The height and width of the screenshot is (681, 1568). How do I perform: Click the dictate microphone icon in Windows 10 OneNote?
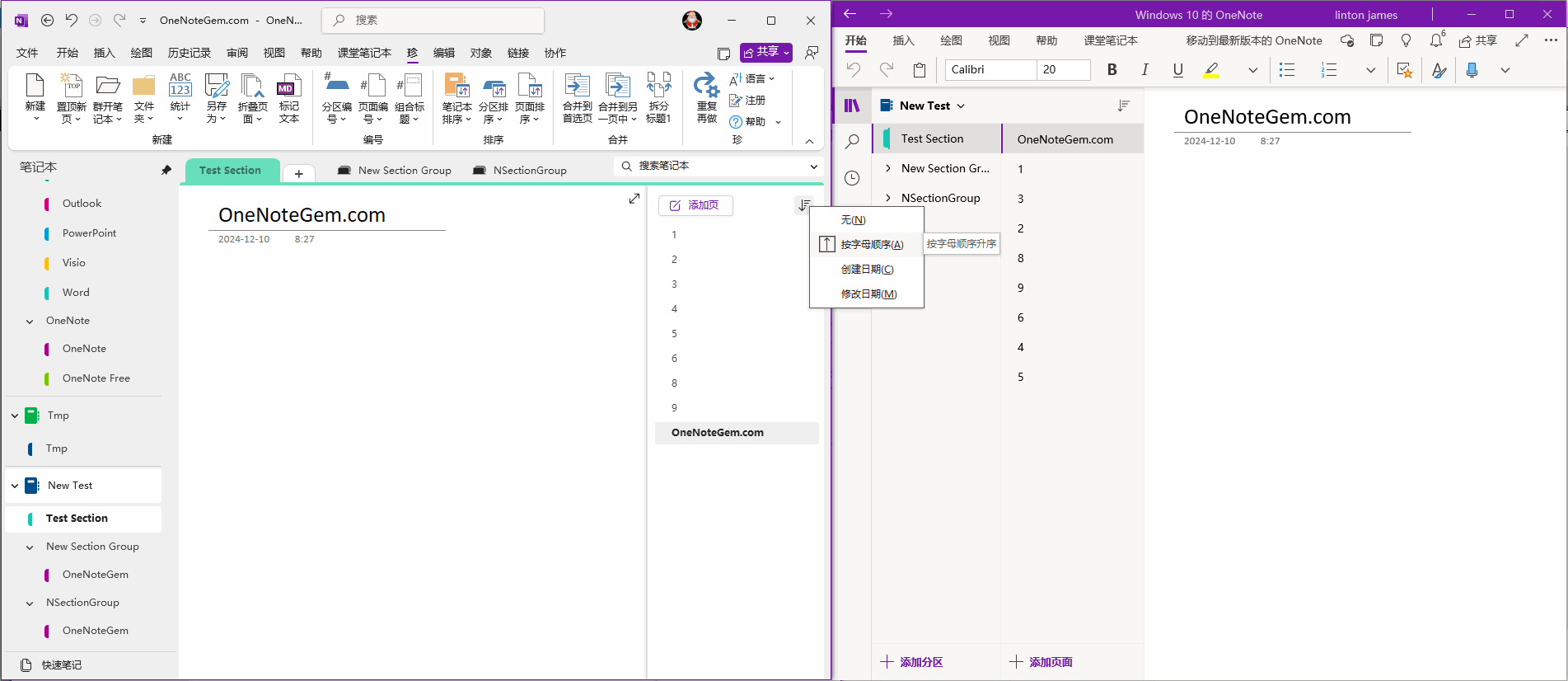pos(1472,70)
